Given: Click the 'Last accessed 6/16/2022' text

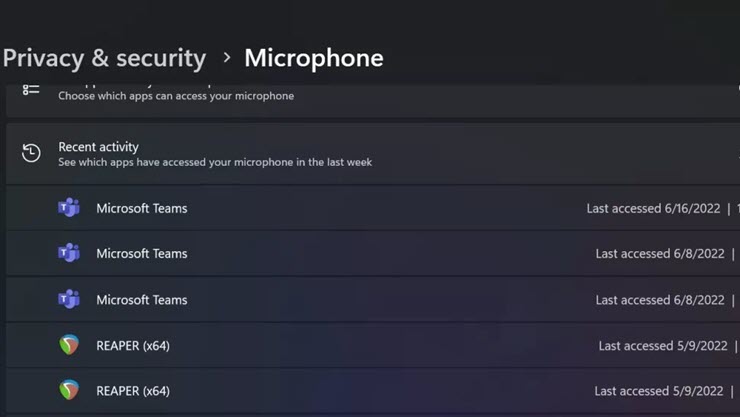Looking at the screenshot, I should tap(652, 208).
